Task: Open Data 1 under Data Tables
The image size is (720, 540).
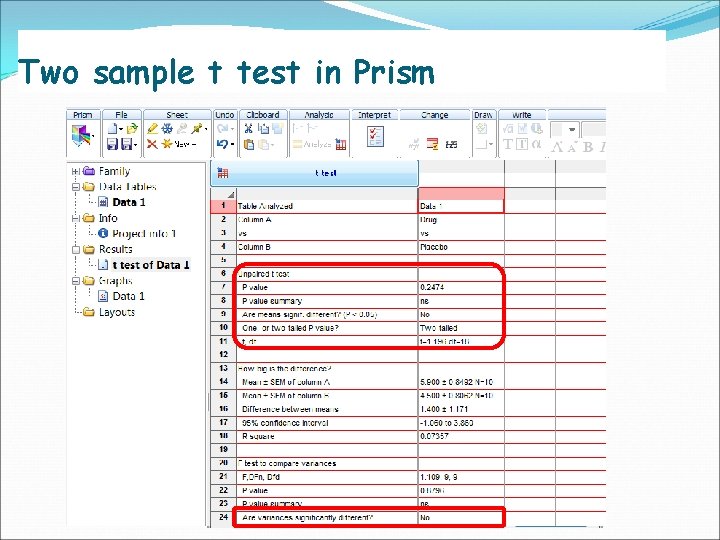Action: (129, 202)
